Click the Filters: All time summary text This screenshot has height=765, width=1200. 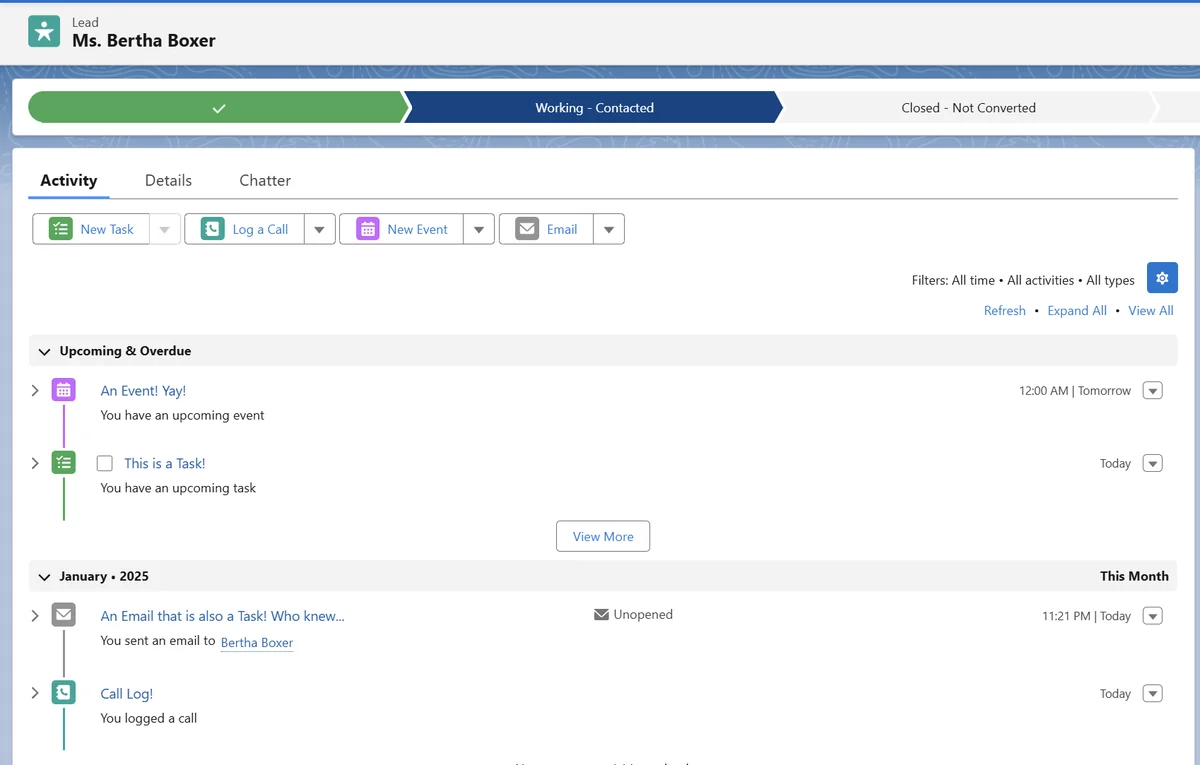coord(1023,280)
